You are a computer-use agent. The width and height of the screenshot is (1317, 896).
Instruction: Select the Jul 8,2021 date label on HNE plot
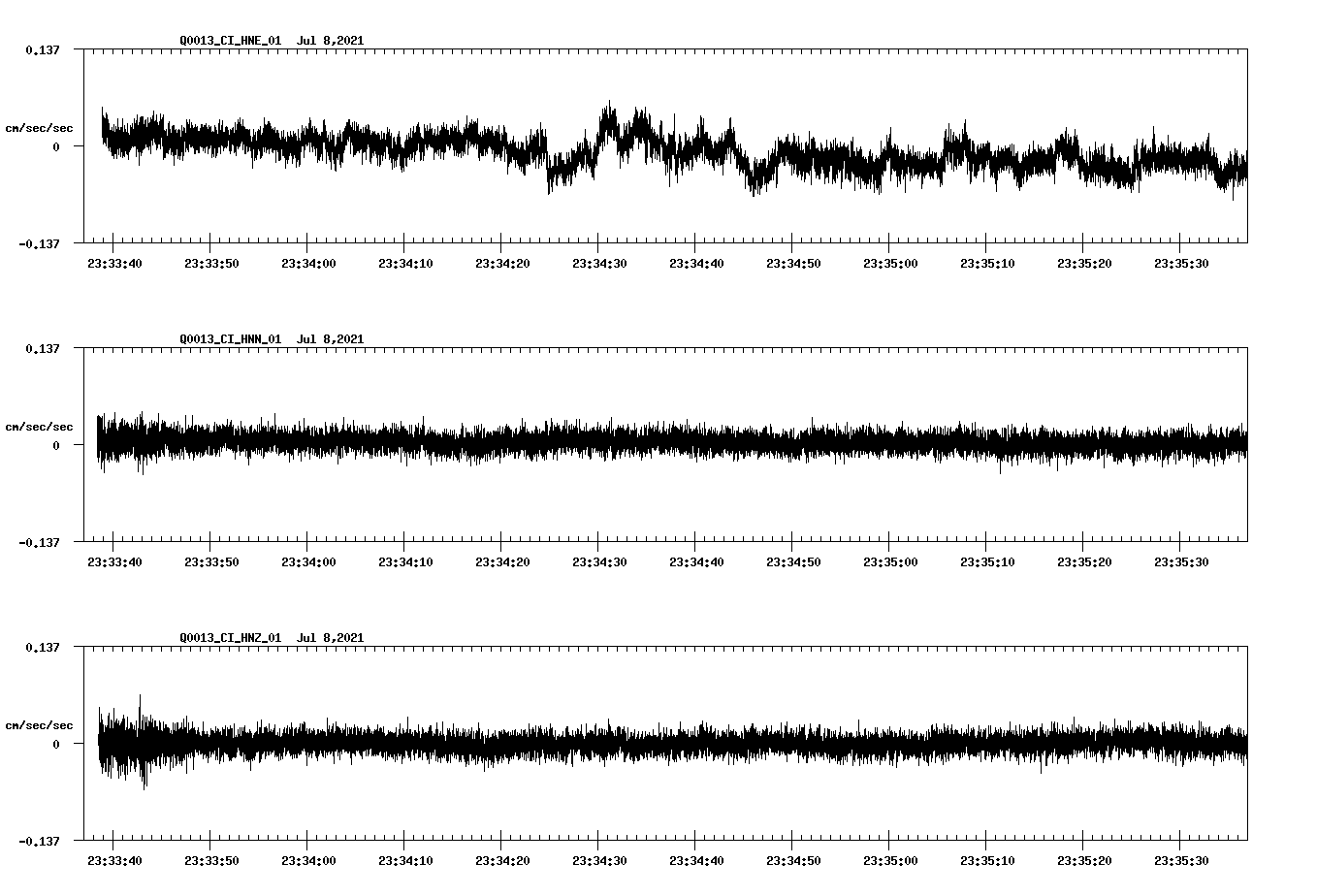332,40
